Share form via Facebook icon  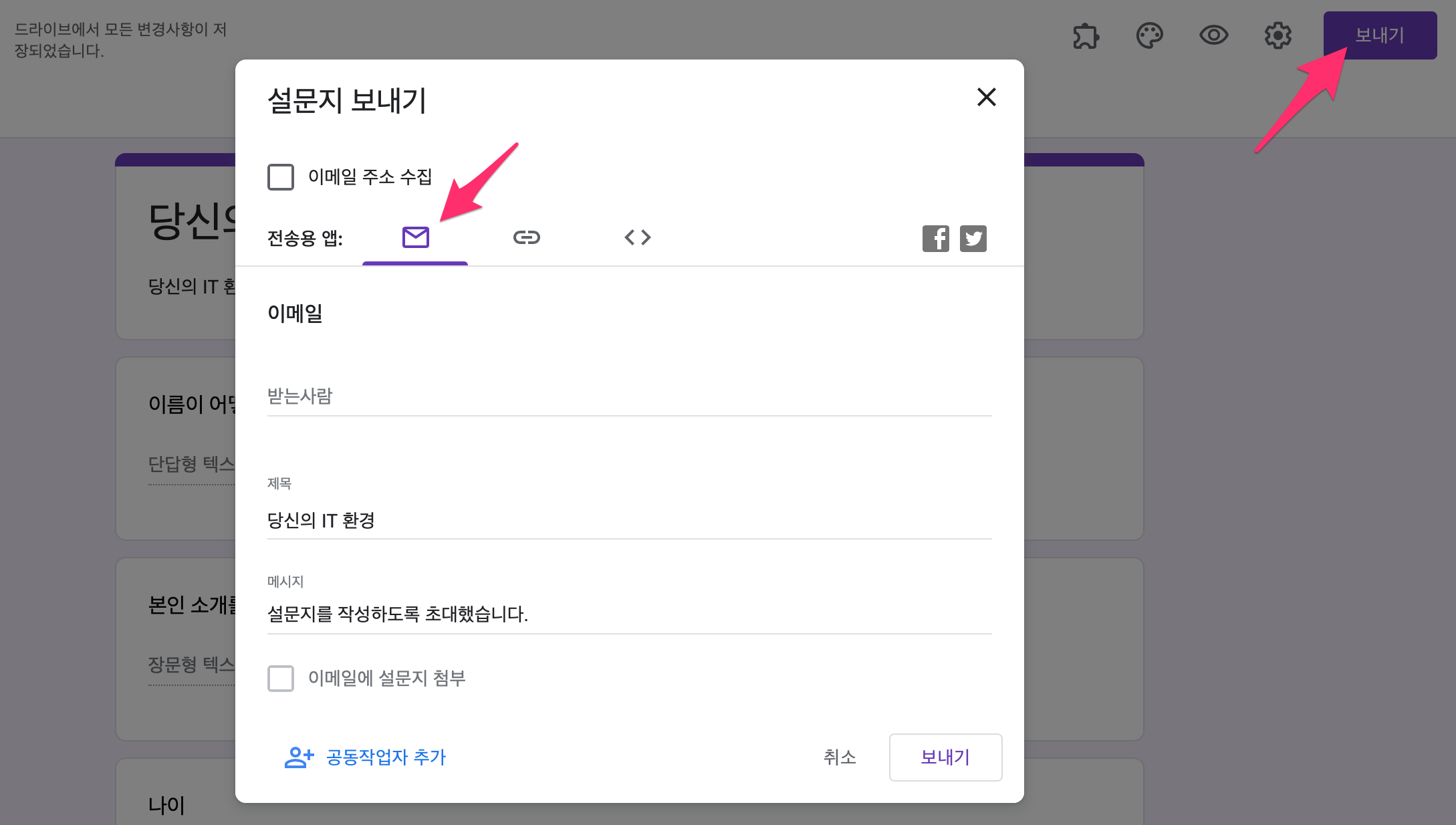click(935, 238)
